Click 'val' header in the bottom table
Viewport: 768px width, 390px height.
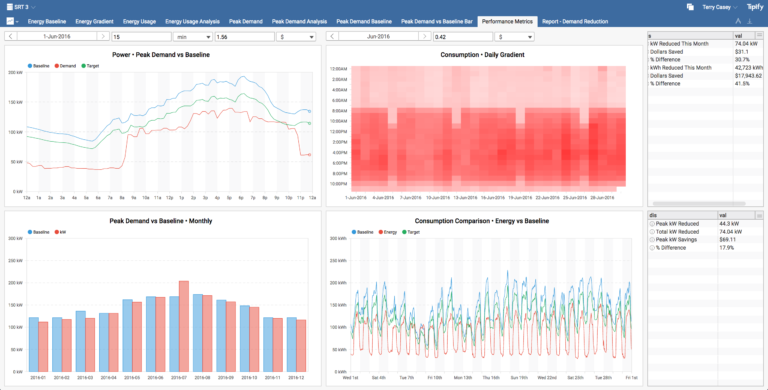737,216
